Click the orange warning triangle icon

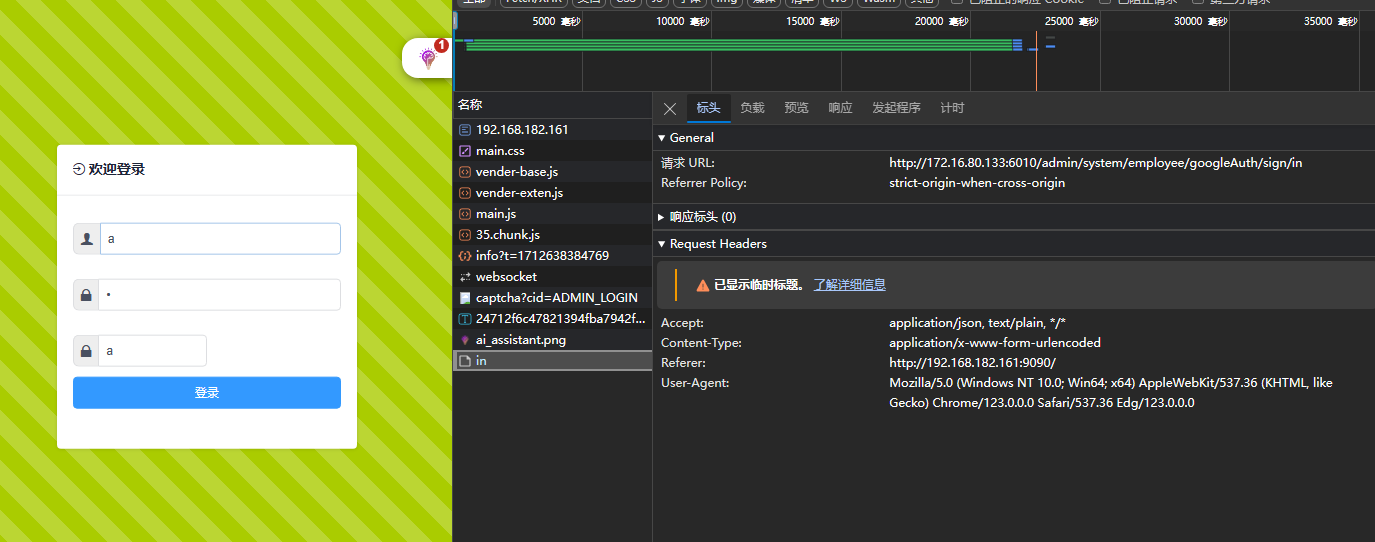click(702, 285)
